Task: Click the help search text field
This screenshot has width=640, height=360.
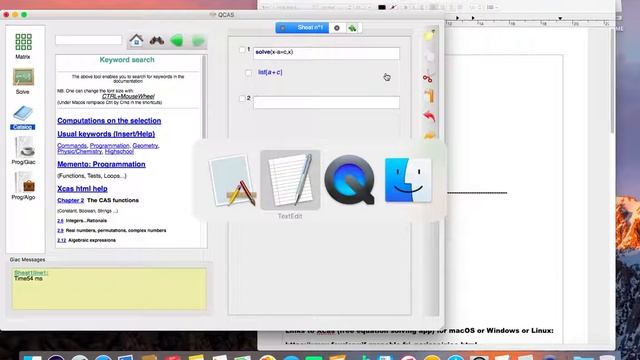Action: [x=89, y=40]
